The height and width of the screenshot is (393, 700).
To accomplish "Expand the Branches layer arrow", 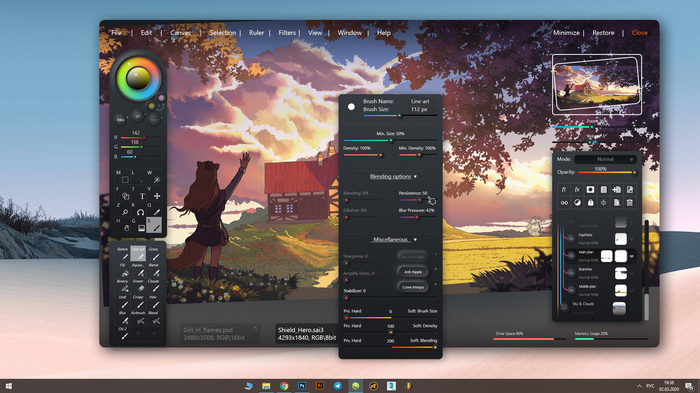I will pyautogui.click(x=632, y=273).
